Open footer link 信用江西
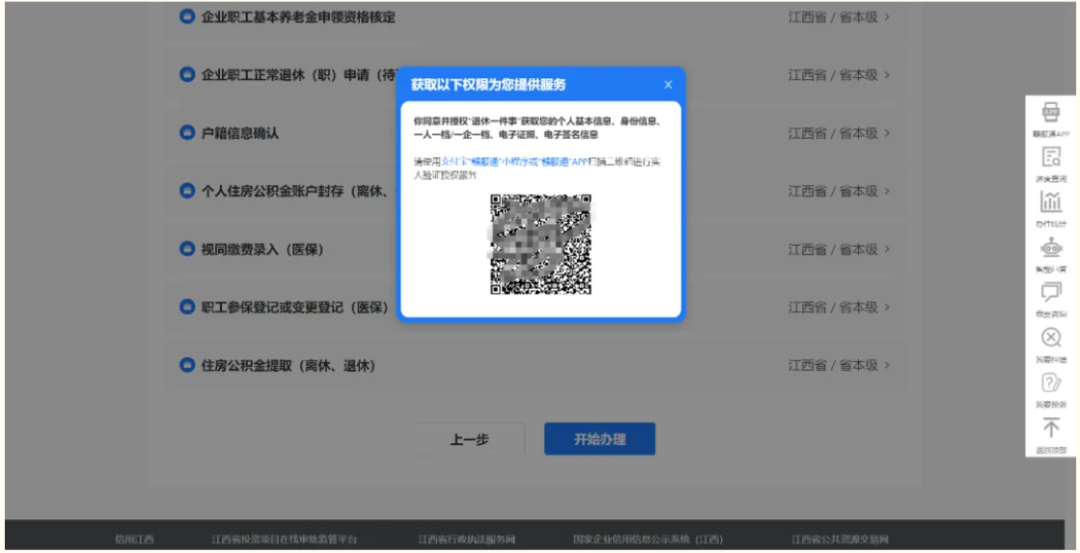Screen dimensions: 1080x553 [x=134, y=539]
